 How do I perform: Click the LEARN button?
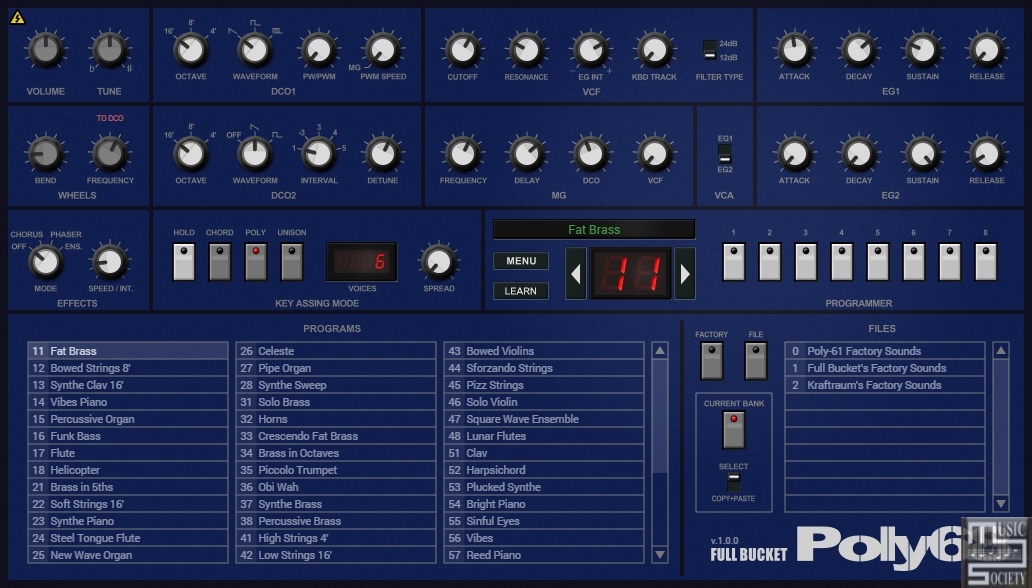(521, 290)
